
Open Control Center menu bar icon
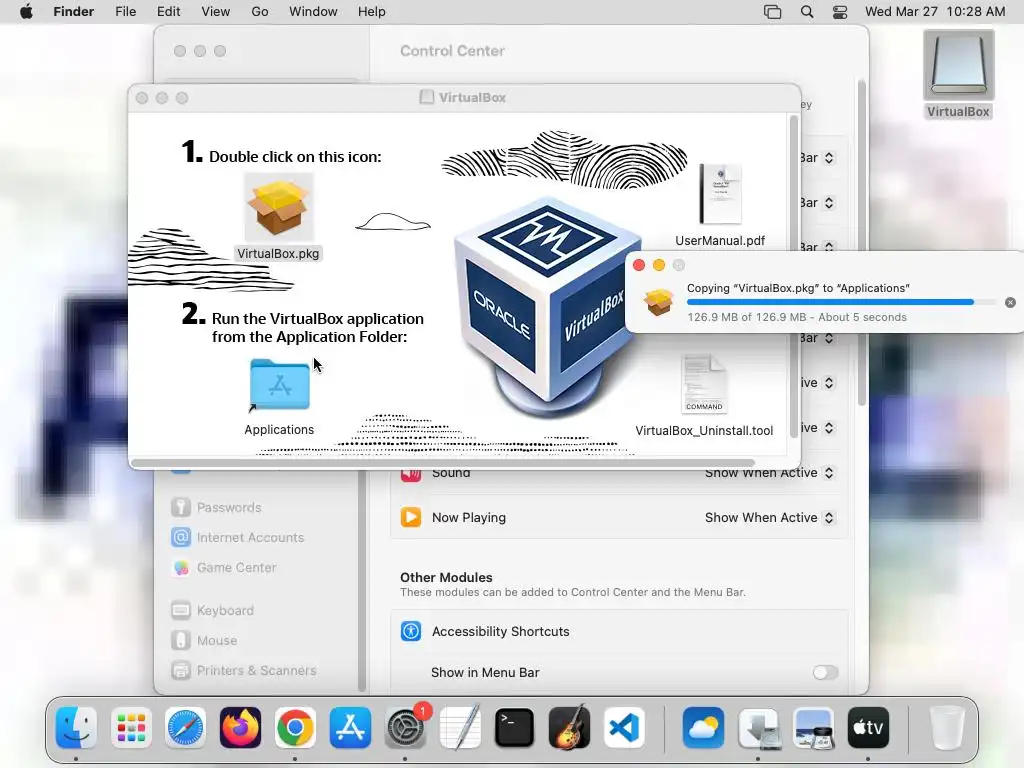[x=840, y=12]
